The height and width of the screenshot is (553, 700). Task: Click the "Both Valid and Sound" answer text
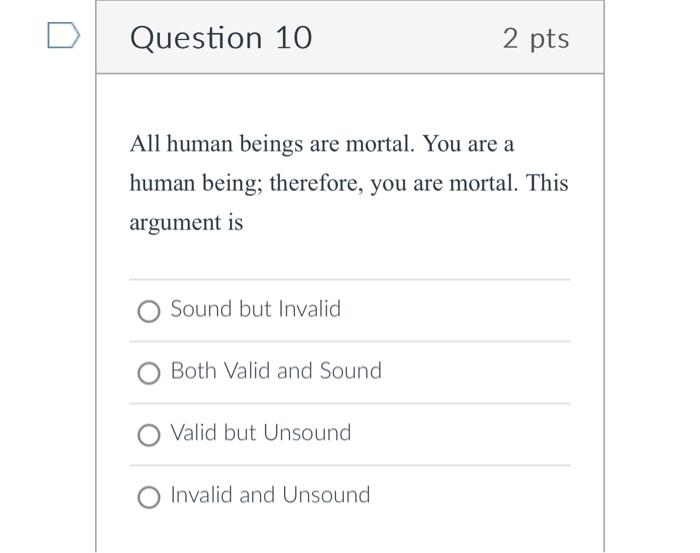tap(276, 371)
